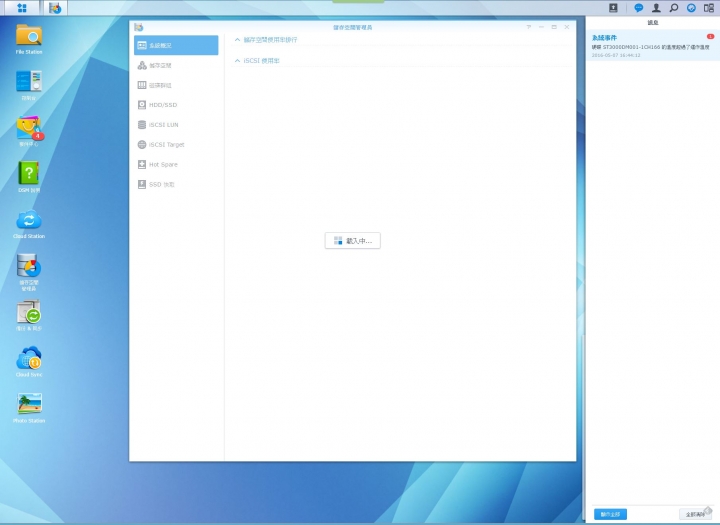Click the red unread count badge
This screenshot has height=525, width=720.
tap(710, 36)
